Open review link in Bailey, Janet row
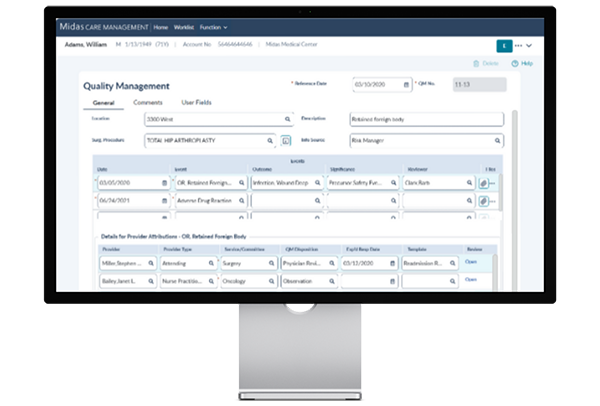 [471, 279]
